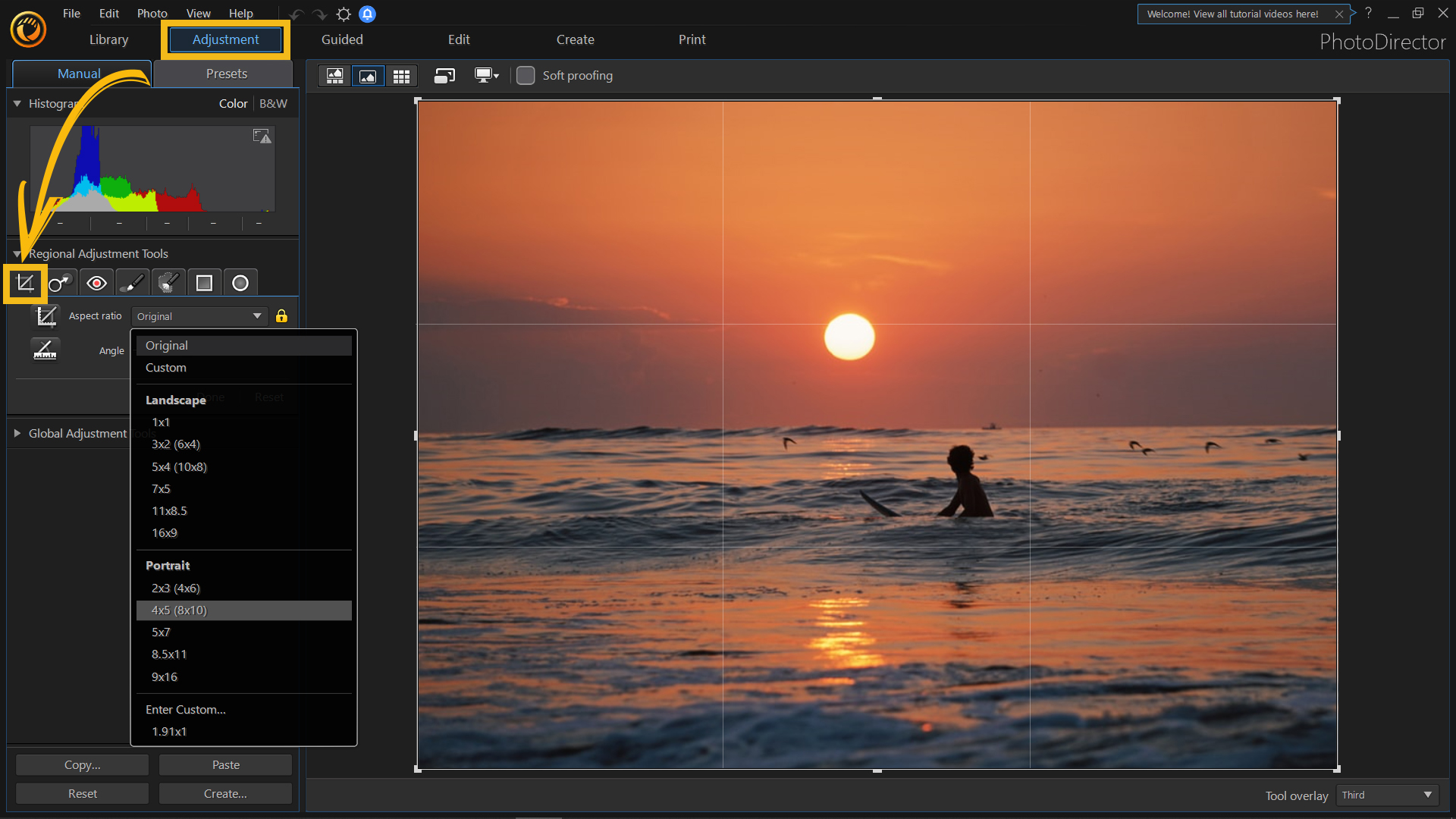Open preferences gear icon
1456x819 pixels.
point(344,14)
